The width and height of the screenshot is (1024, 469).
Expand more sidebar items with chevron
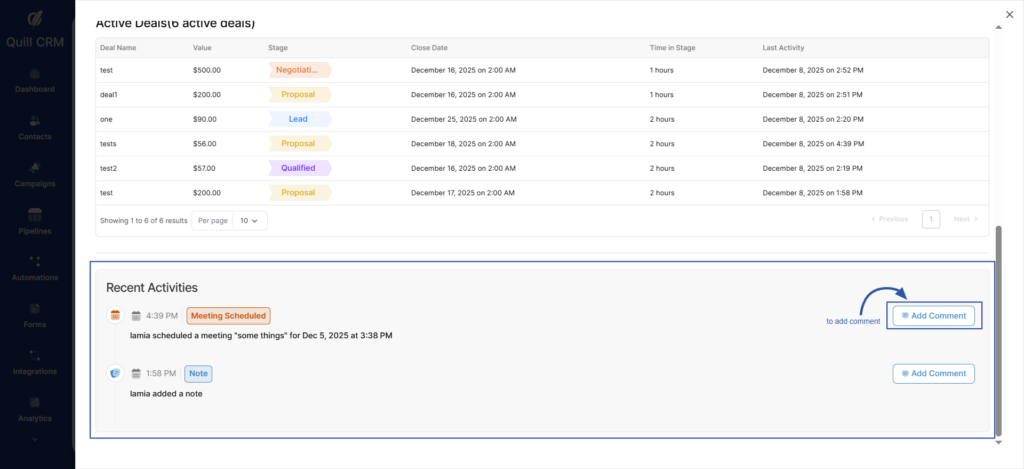(x=35, y=438)
